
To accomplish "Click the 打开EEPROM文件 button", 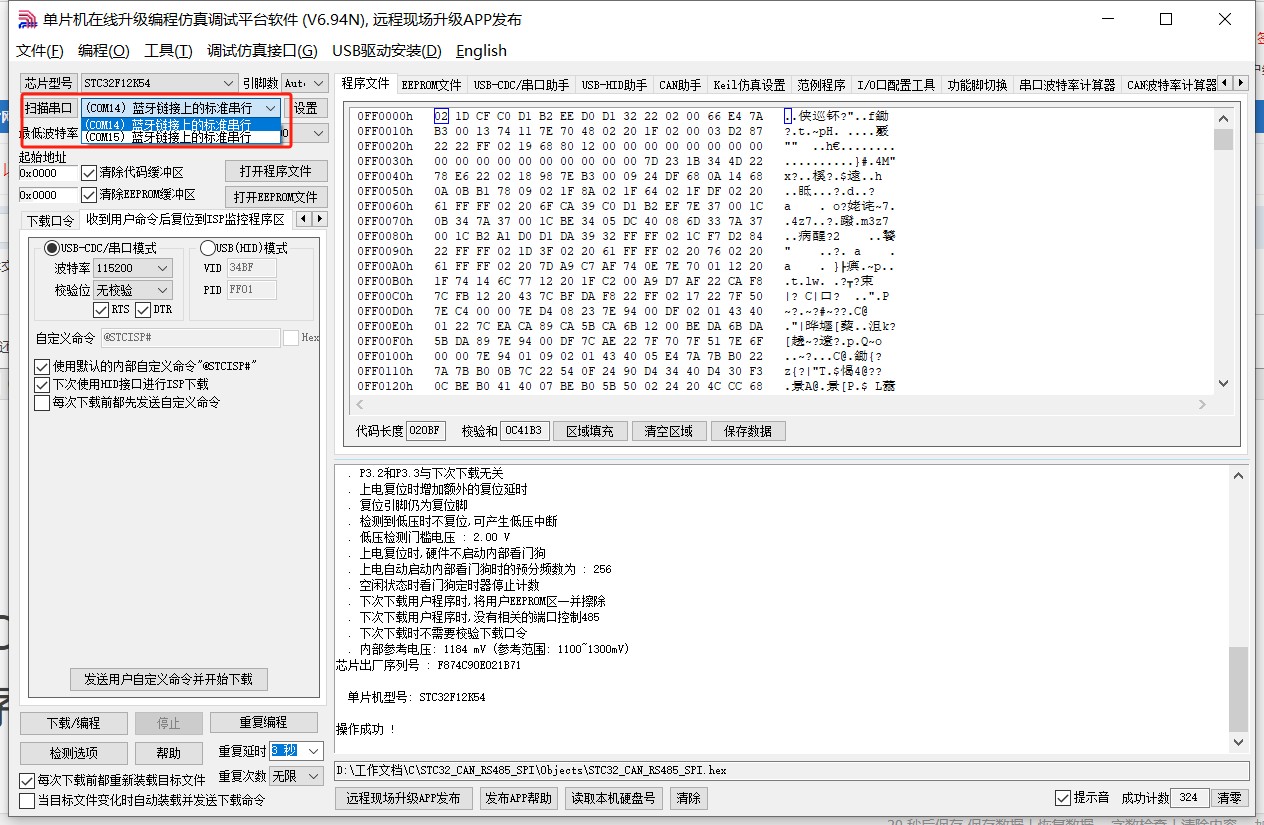I will pos(274,196).
